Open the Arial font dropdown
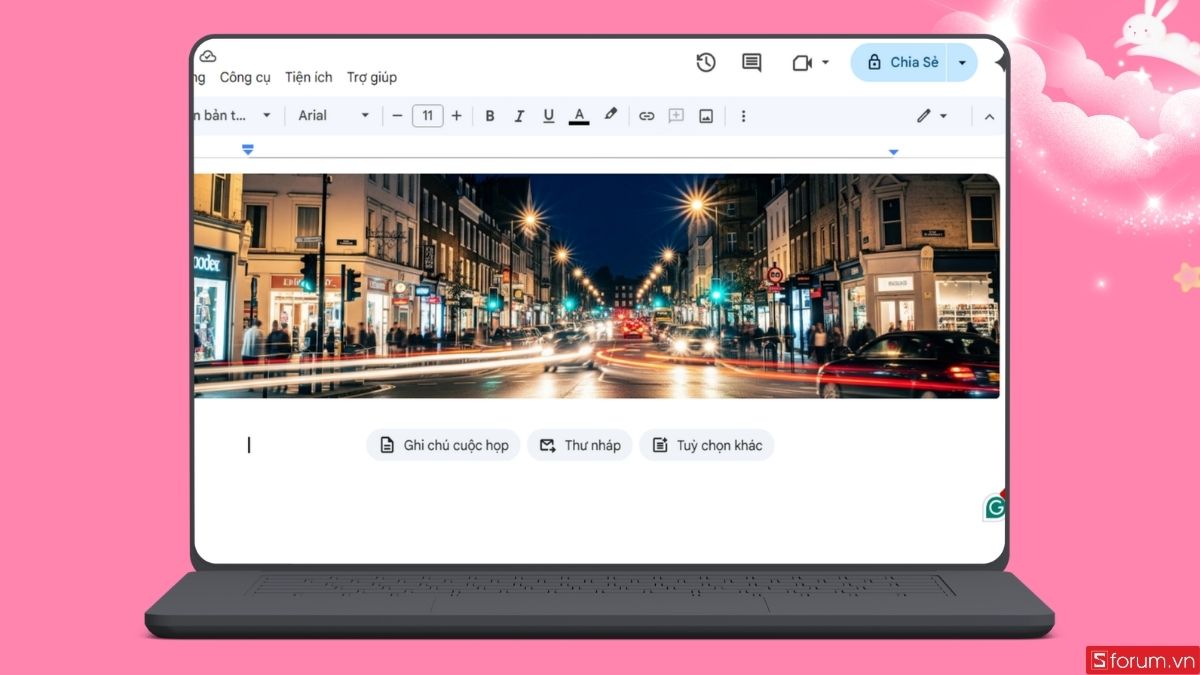The width and height of the screenshot is (1200, 675). 331,115
